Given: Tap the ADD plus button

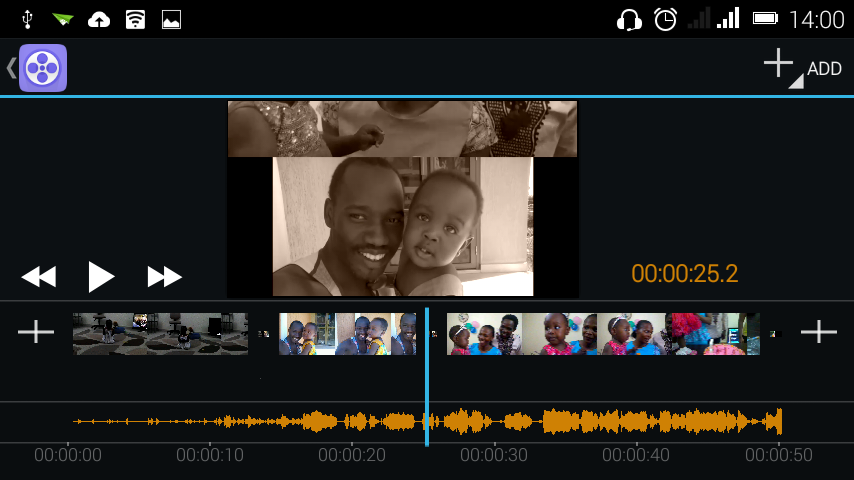Looking at the screenshot, I should [803, 68].
